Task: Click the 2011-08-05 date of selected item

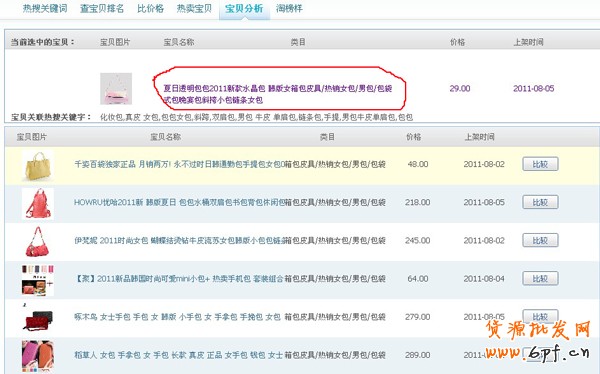Action: (533, 88)
